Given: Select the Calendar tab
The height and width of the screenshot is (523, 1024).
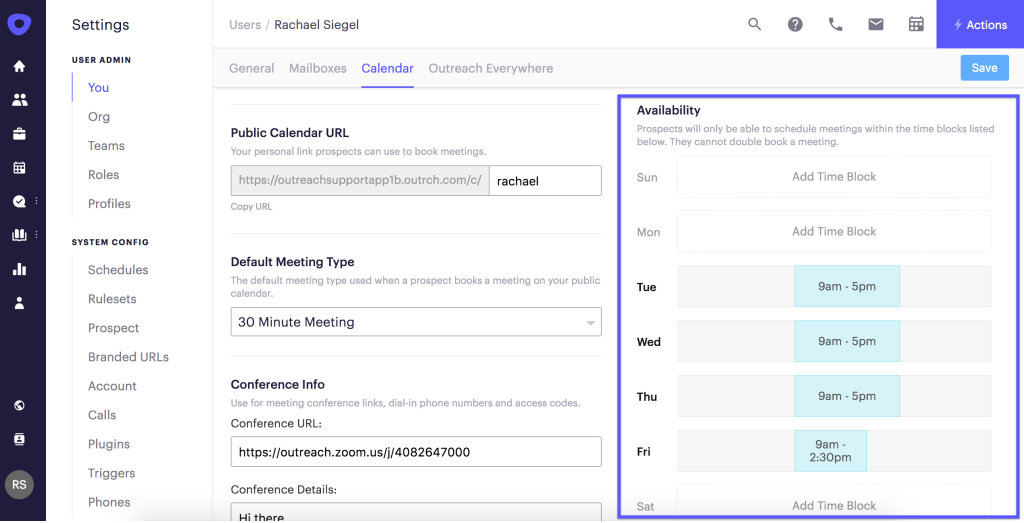Looking at the screenshot, I should click(x=387, y=69).
